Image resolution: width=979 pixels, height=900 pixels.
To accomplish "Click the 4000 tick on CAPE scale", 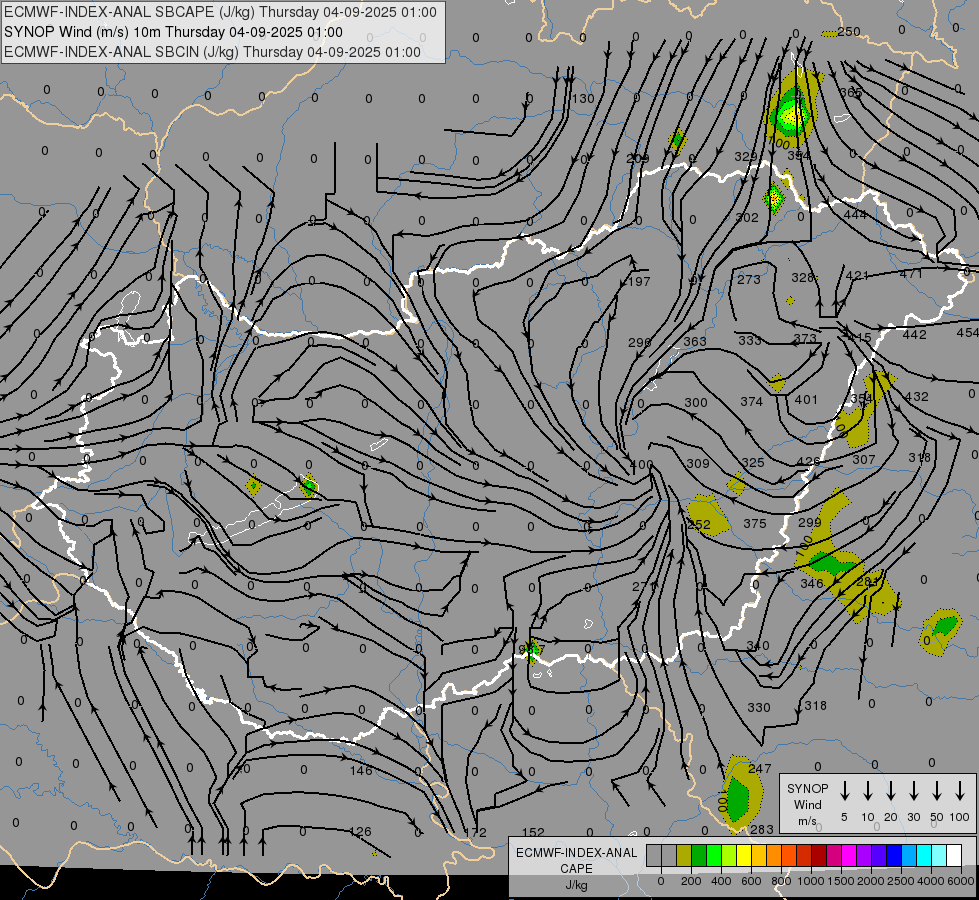I will (930, 881).
